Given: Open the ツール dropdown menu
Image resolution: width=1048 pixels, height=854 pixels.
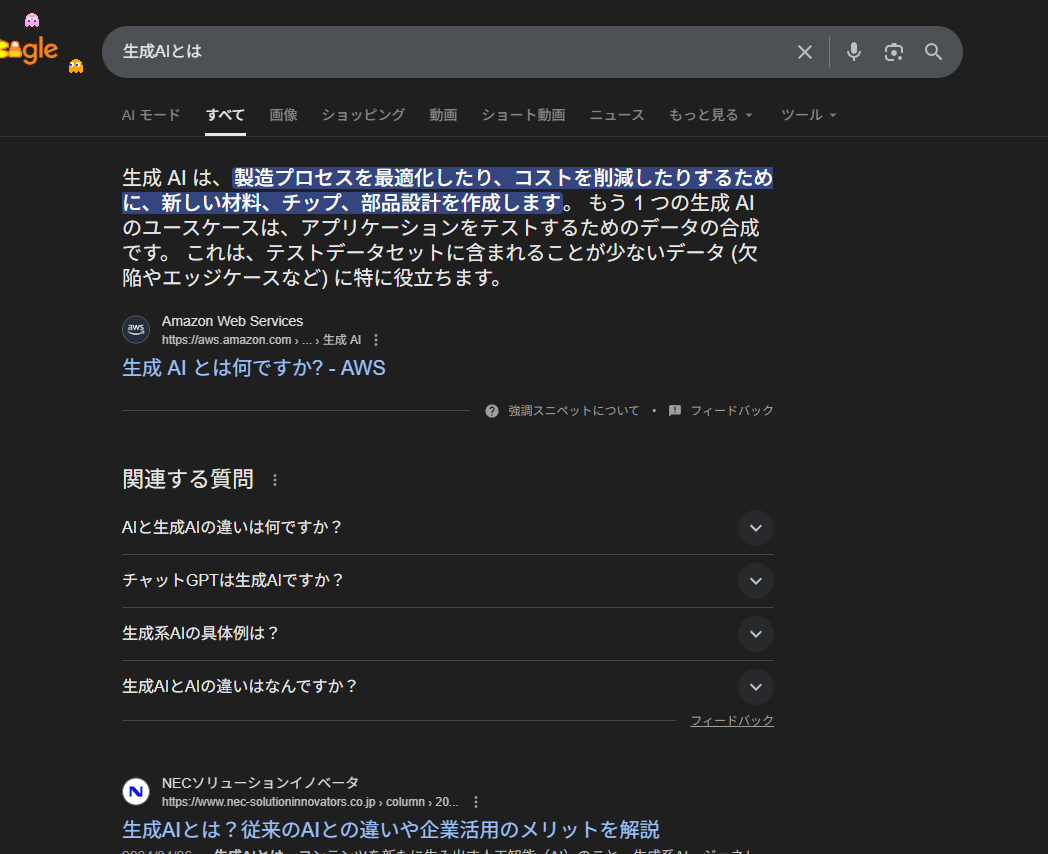Looking at the screenshot, I should [x=808, y=115].
